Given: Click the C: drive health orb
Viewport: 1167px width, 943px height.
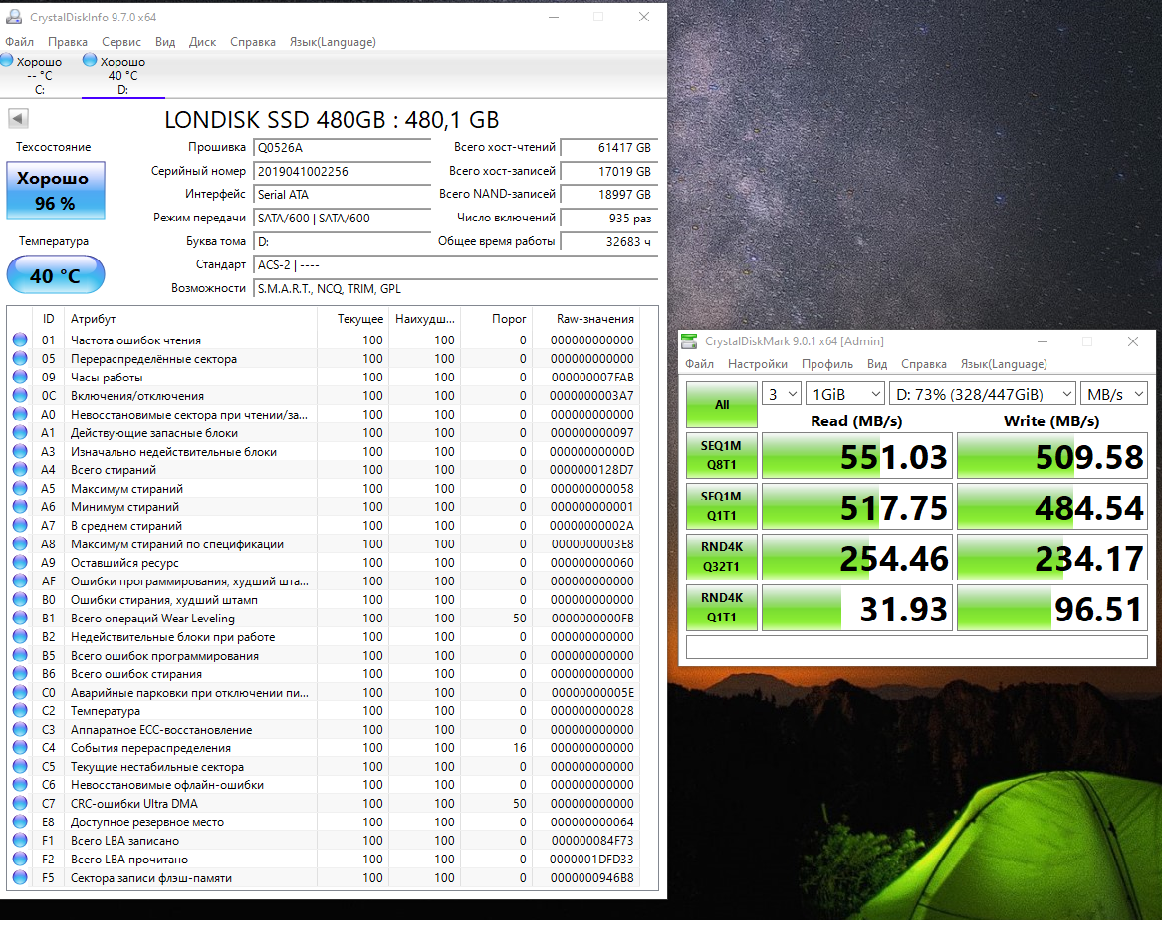Looking at the screenshot, I should [7, 60].
